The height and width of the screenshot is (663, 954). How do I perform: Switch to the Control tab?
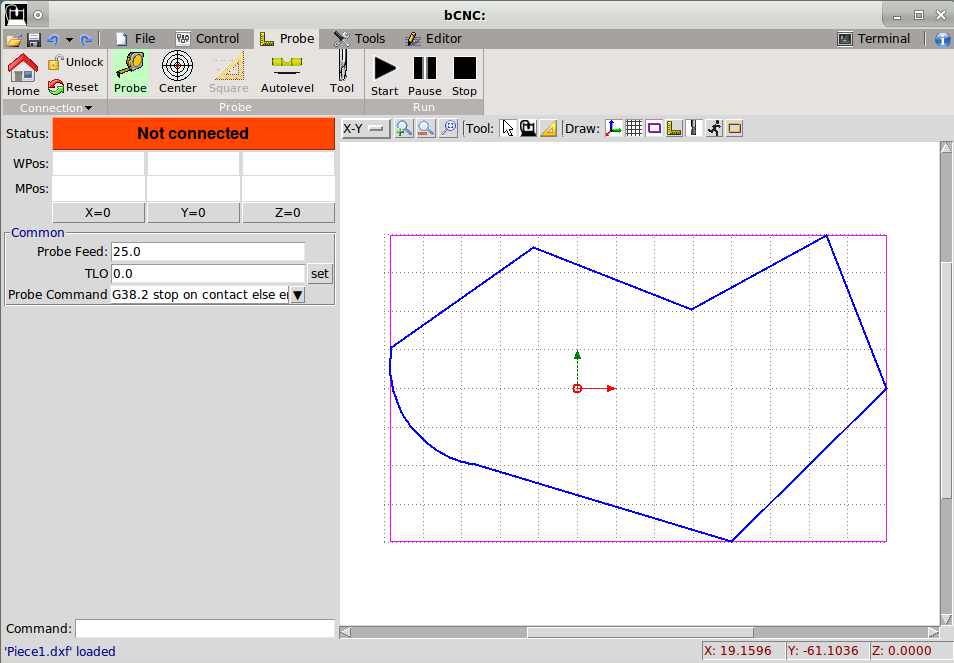click(207, 39)
